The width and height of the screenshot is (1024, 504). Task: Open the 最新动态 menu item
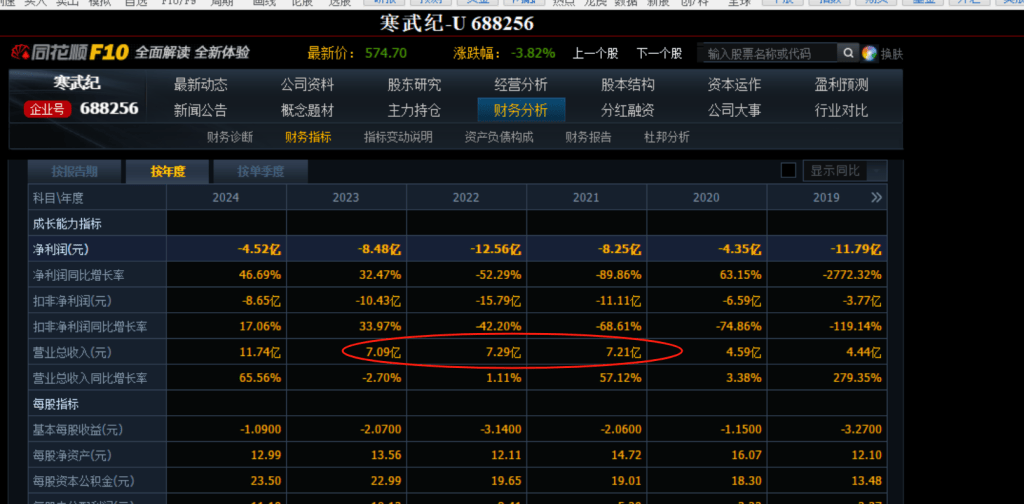[x=200, y=85]
